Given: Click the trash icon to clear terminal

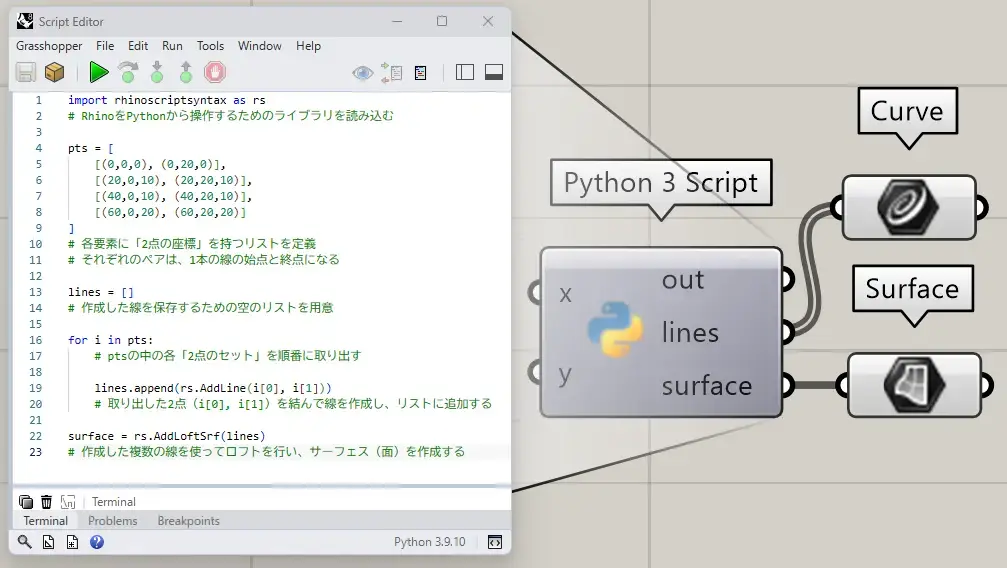Looking at the screenshot, I should (46, 502).
